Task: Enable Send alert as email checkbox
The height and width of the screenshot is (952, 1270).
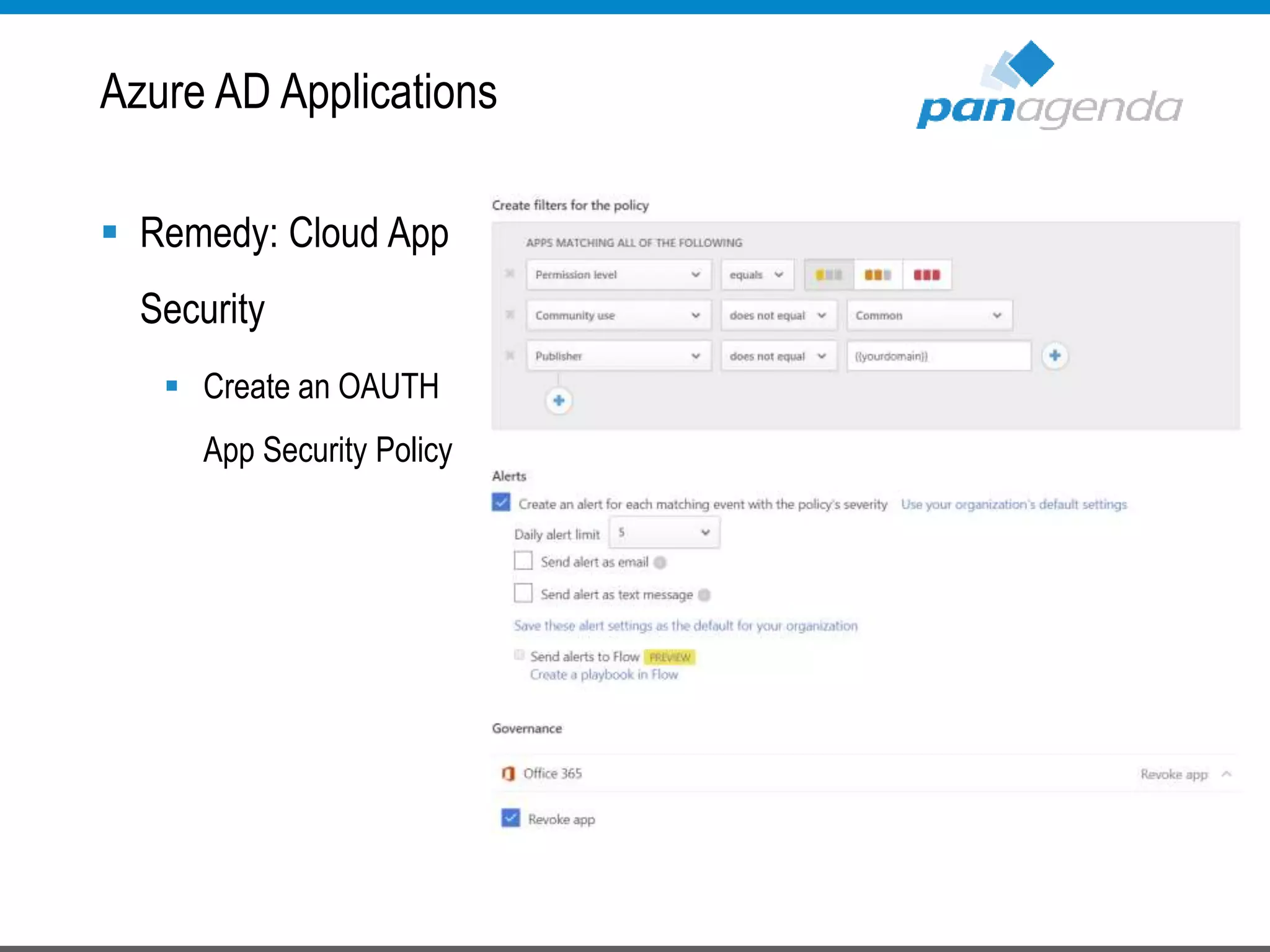Action: pyautogui.click(x=523, y=561)
